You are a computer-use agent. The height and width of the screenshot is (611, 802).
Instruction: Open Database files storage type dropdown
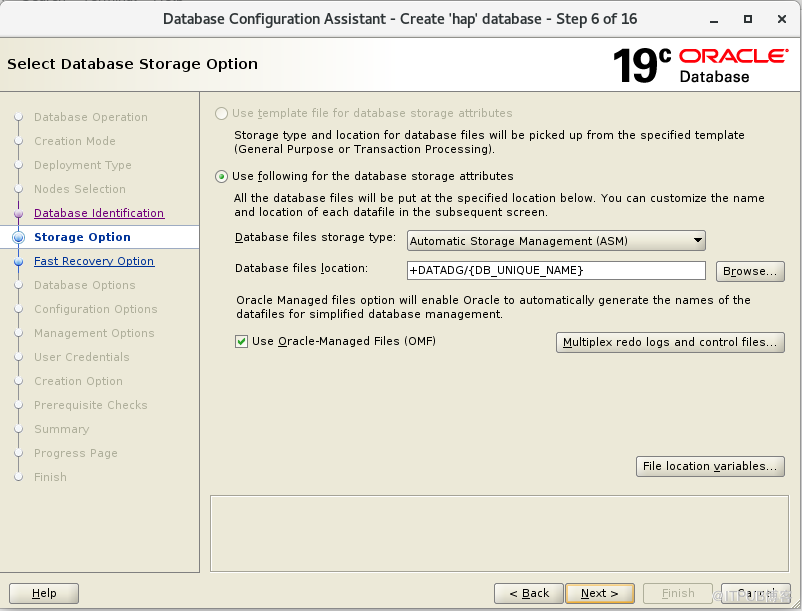[x=556, y=241]
